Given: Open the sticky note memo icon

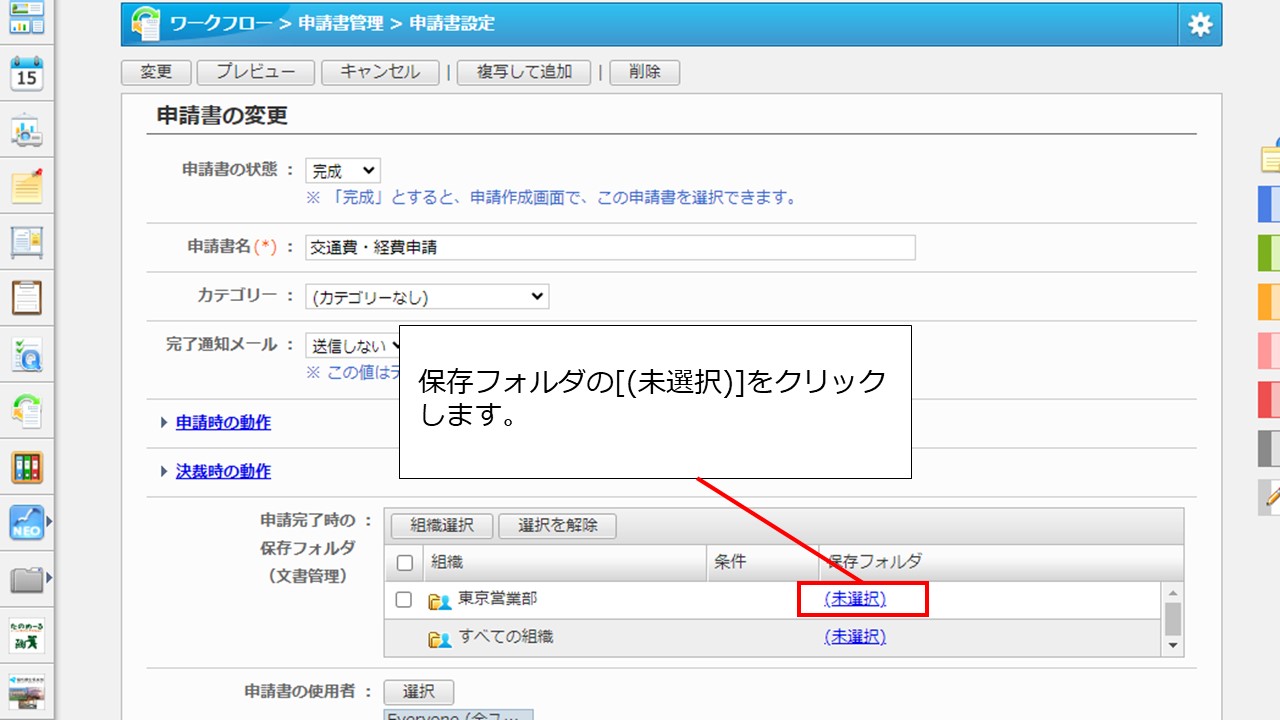Looking at the screenshot, I should tap(27, 185).
